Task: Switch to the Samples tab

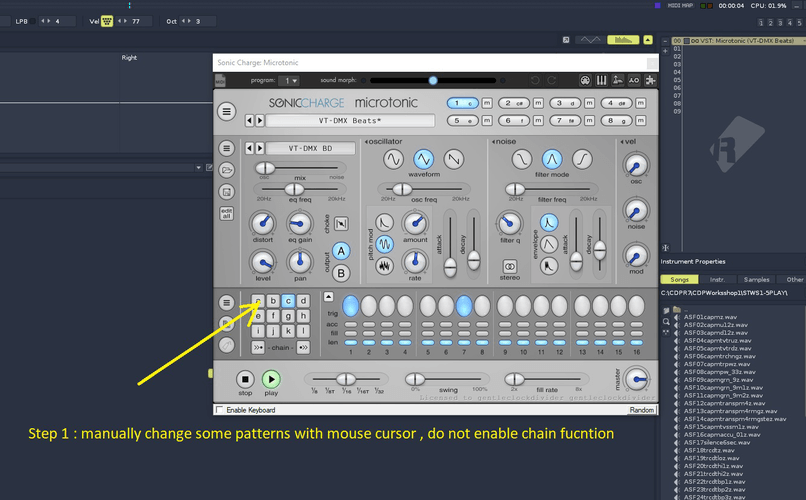Action: click(756, 279)
